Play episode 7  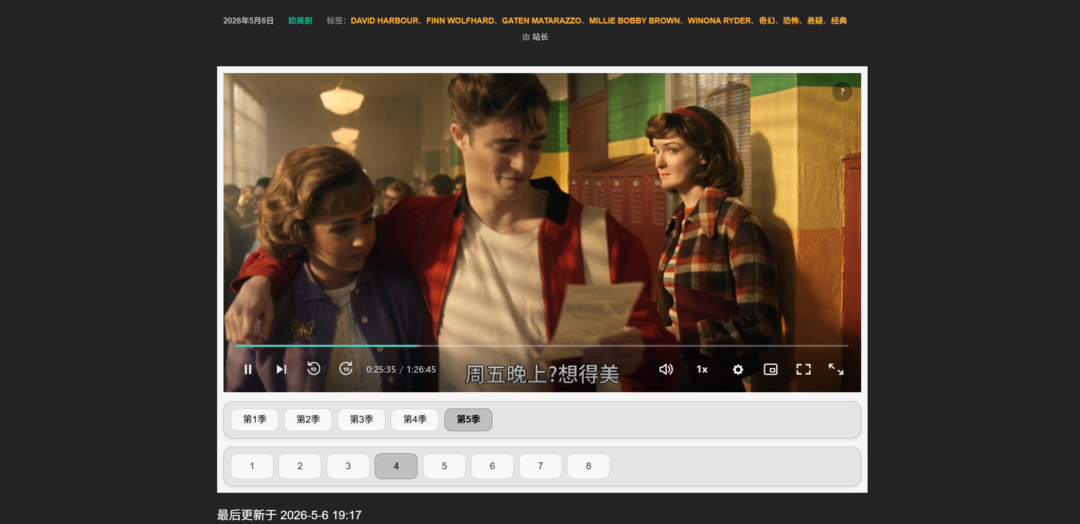(x=540, y=466)
